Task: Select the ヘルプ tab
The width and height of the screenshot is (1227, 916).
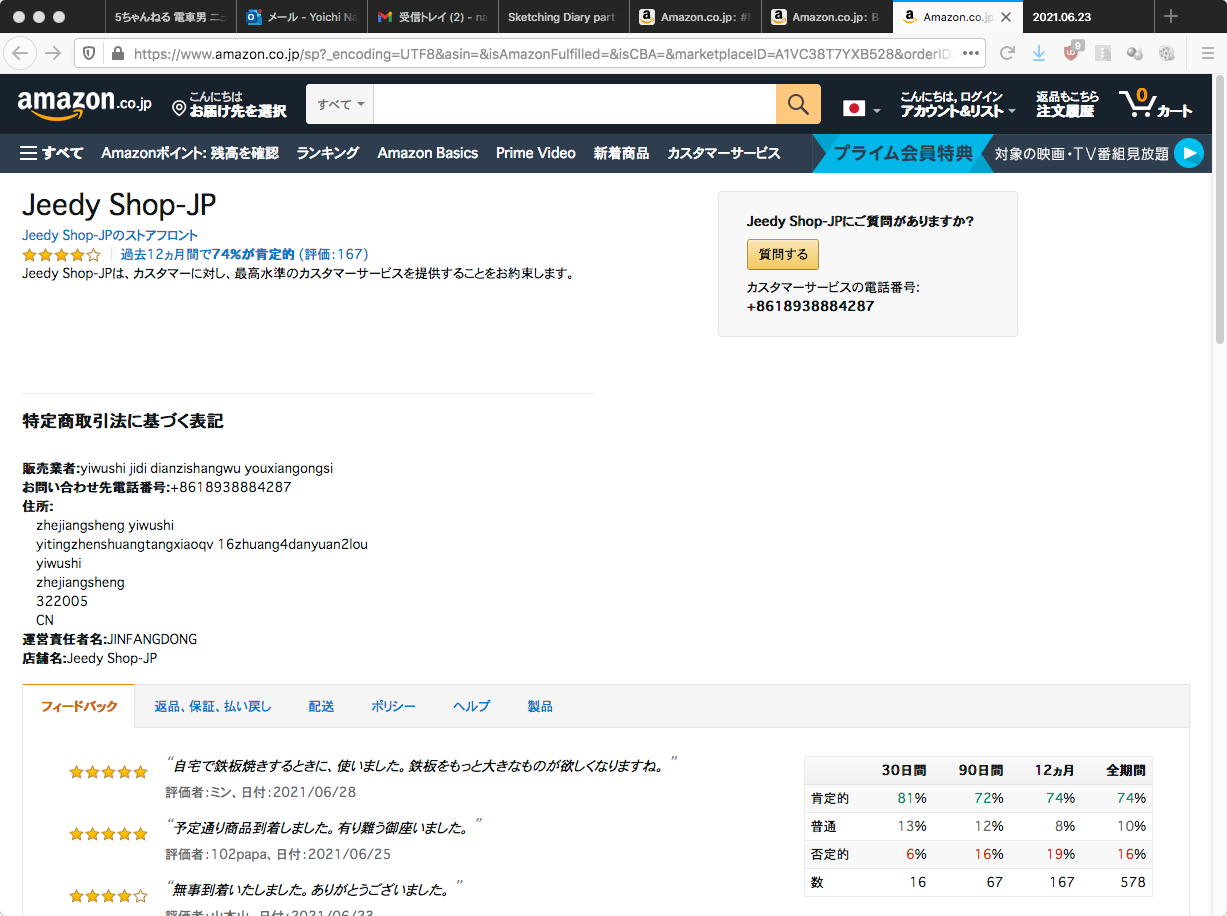Action: (x=471, y=706)
